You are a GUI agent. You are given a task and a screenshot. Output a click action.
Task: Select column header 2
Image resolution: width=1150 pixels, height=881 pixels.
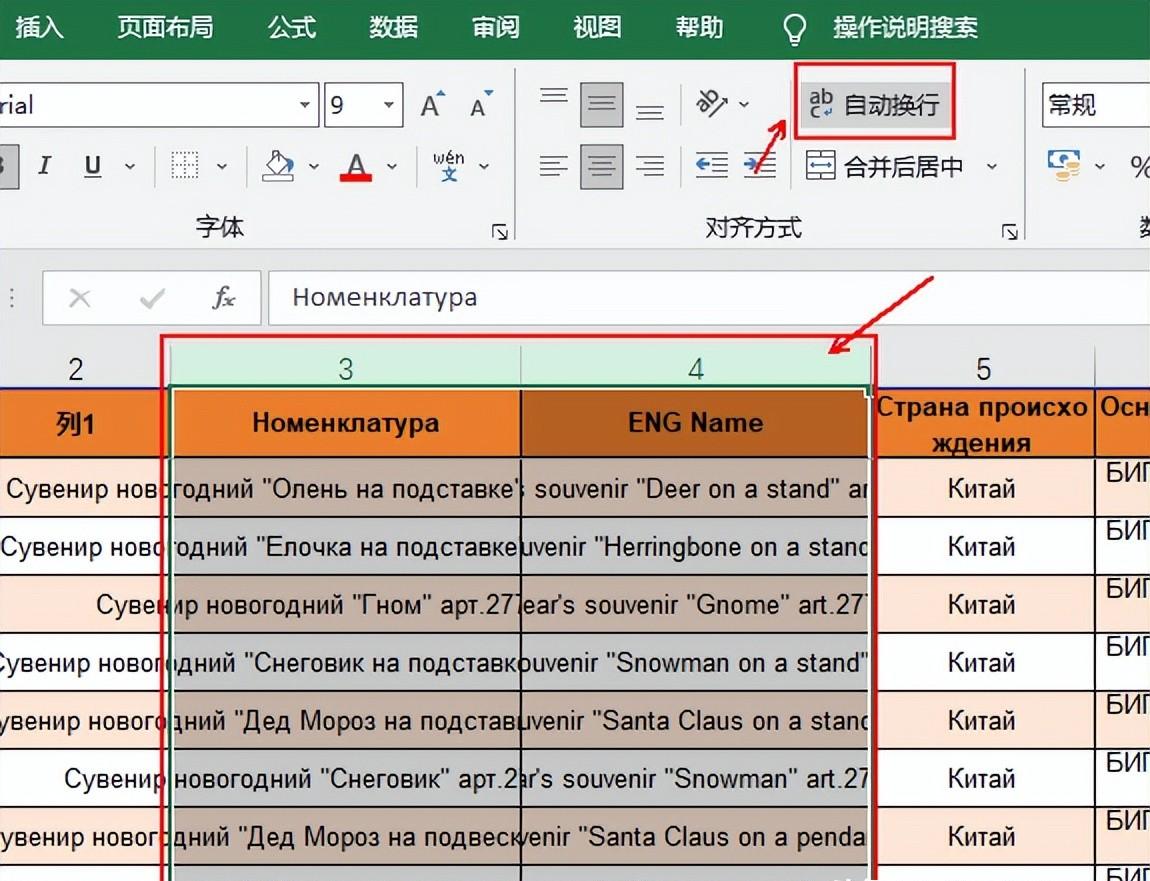[76, 368]
